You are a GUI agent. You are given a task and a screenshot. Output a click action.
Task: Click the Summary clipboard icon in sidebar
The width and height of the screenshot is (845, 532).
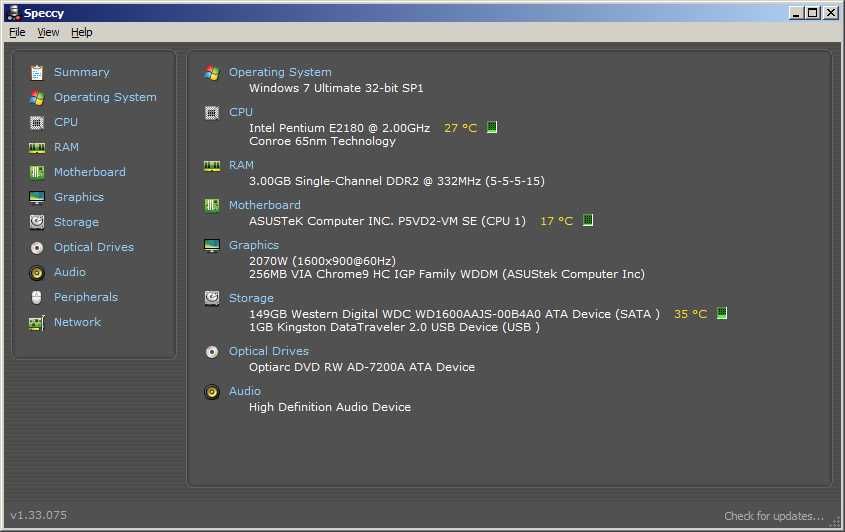point(37,72)
